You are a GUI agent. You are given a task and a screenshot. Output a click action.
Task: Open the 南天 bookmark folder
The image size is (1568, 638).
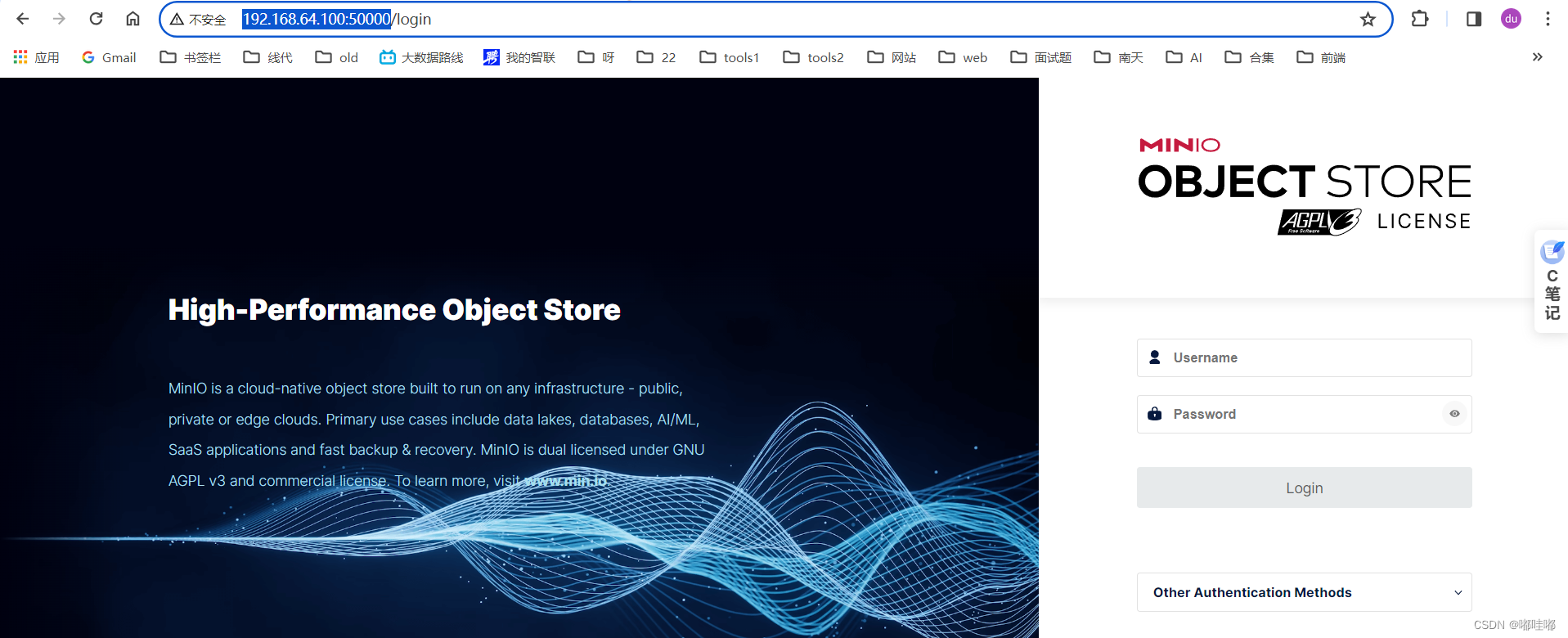click(1119, 57)
